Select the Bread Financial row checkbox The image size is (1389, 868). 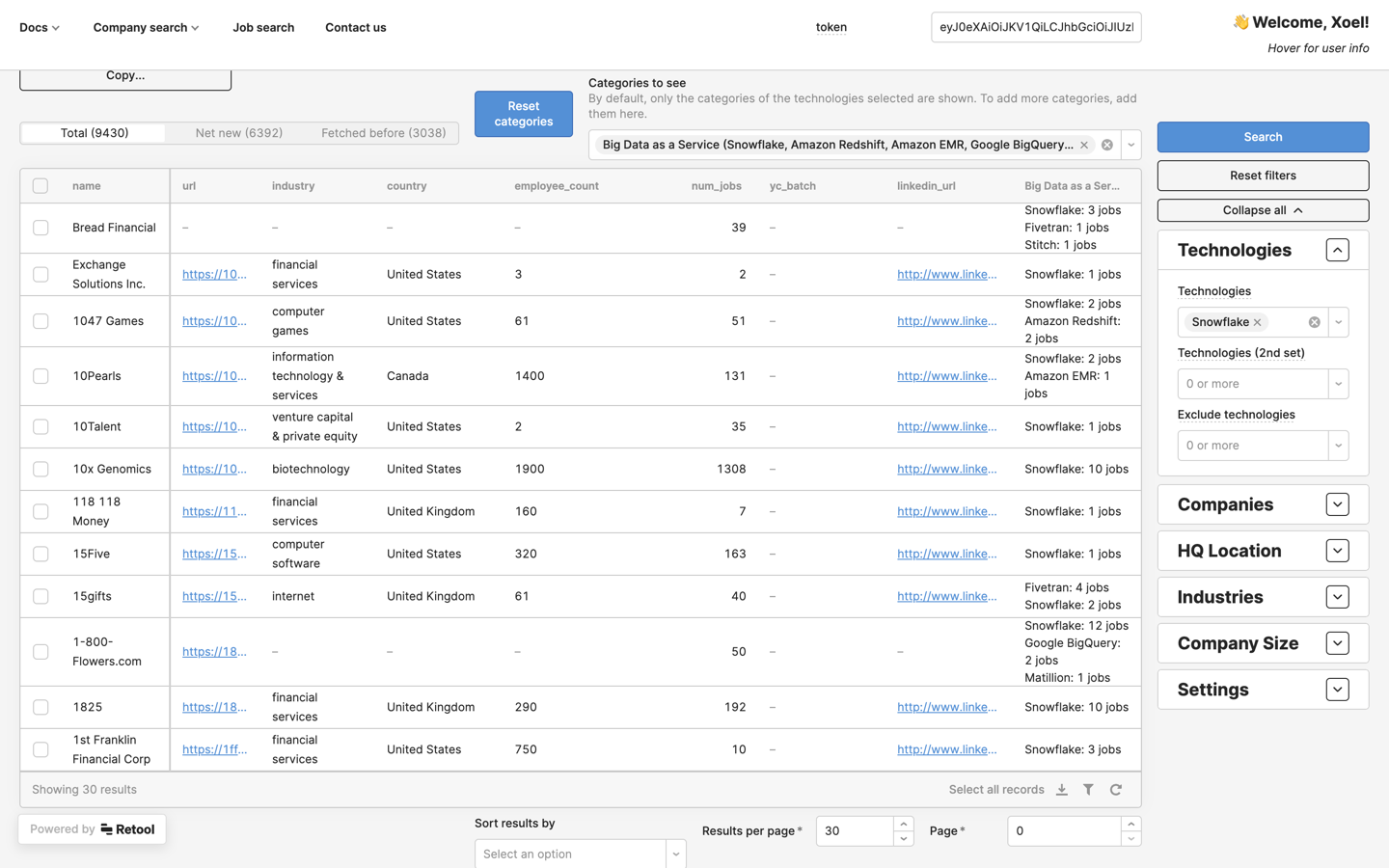41,228
